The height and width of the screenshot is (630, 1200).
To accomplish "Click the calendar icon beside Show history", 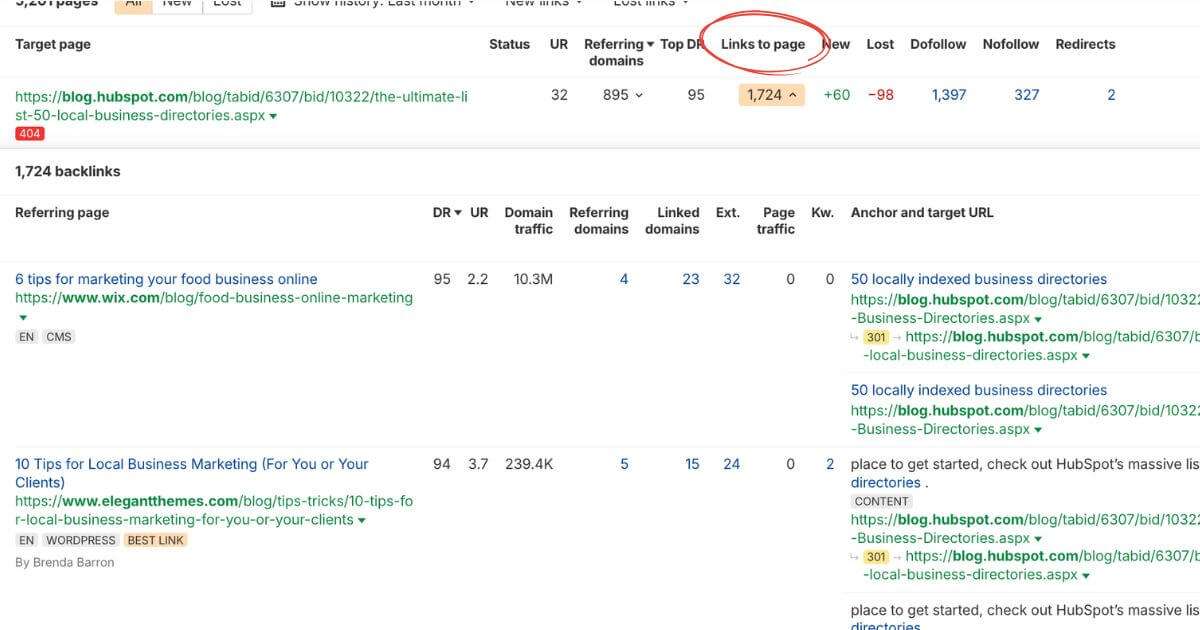I will 275,3.
